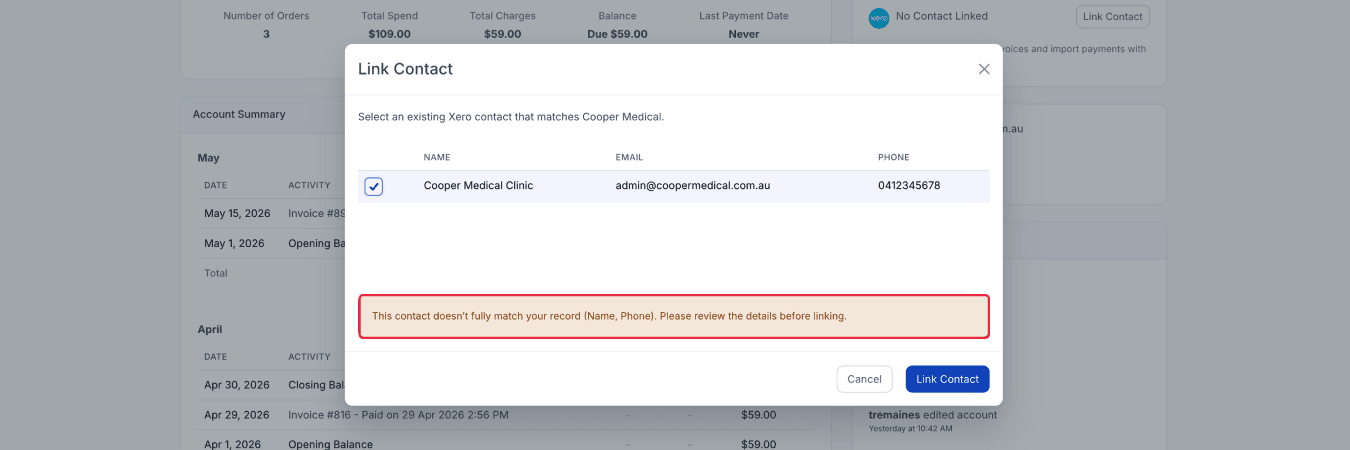Click the Xero logo icon

point(879,17)
